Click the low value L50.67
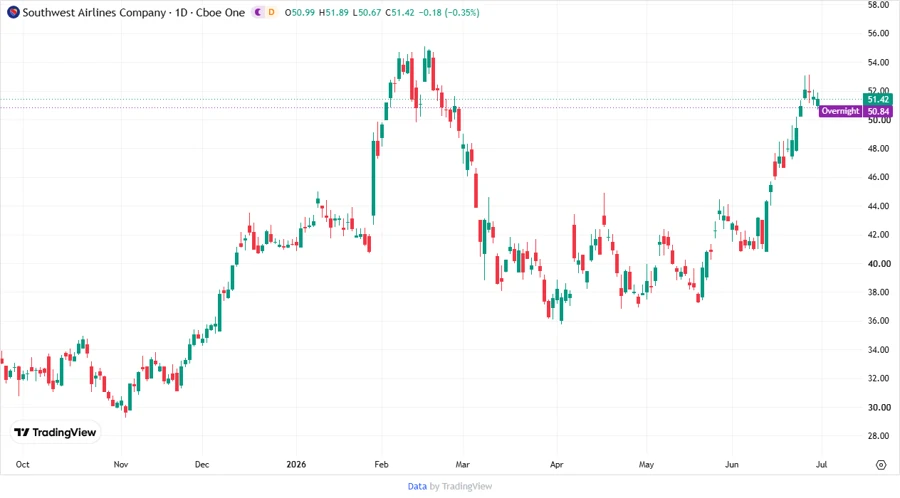900x498 pixels. pyautogui.click(x=366, y=12)
